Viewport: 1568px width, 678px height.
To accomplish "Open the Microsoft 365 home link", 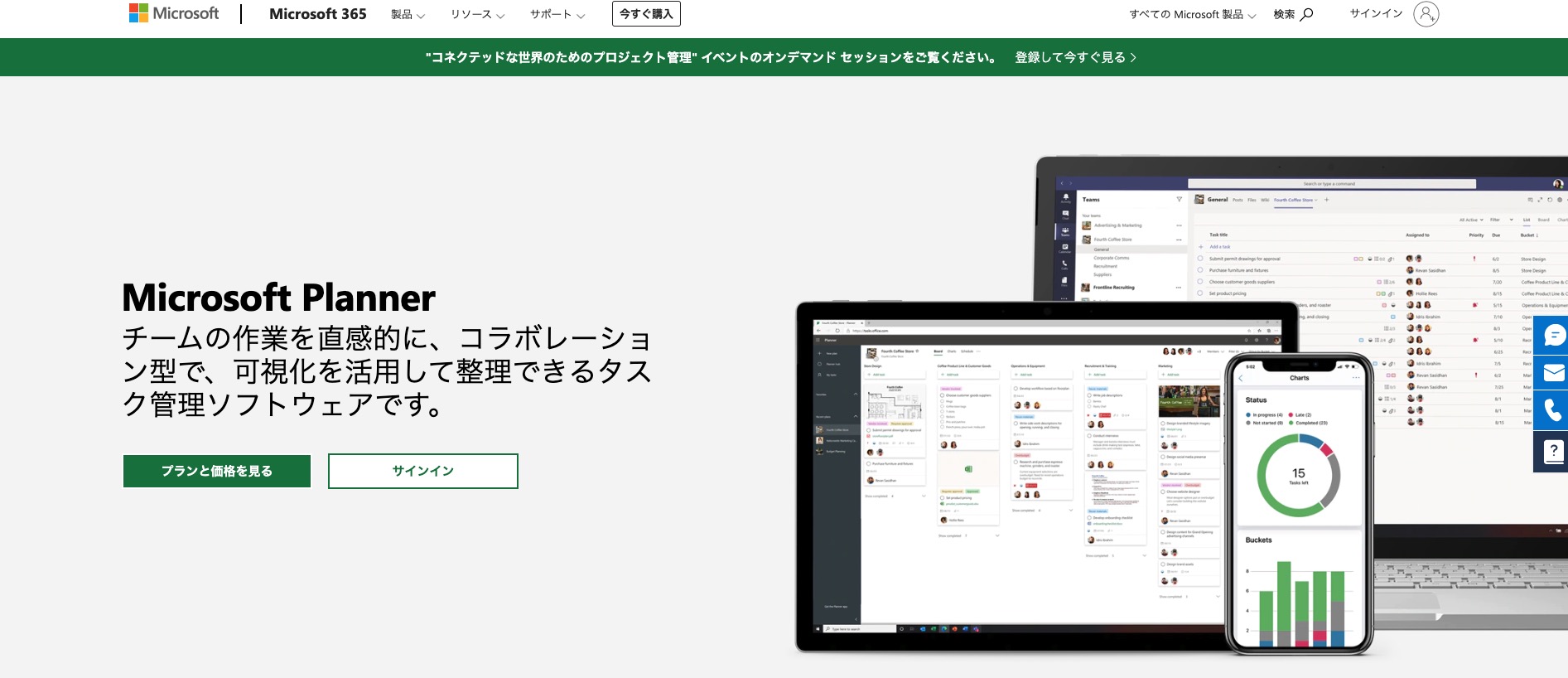I will [x=318, y=14].
